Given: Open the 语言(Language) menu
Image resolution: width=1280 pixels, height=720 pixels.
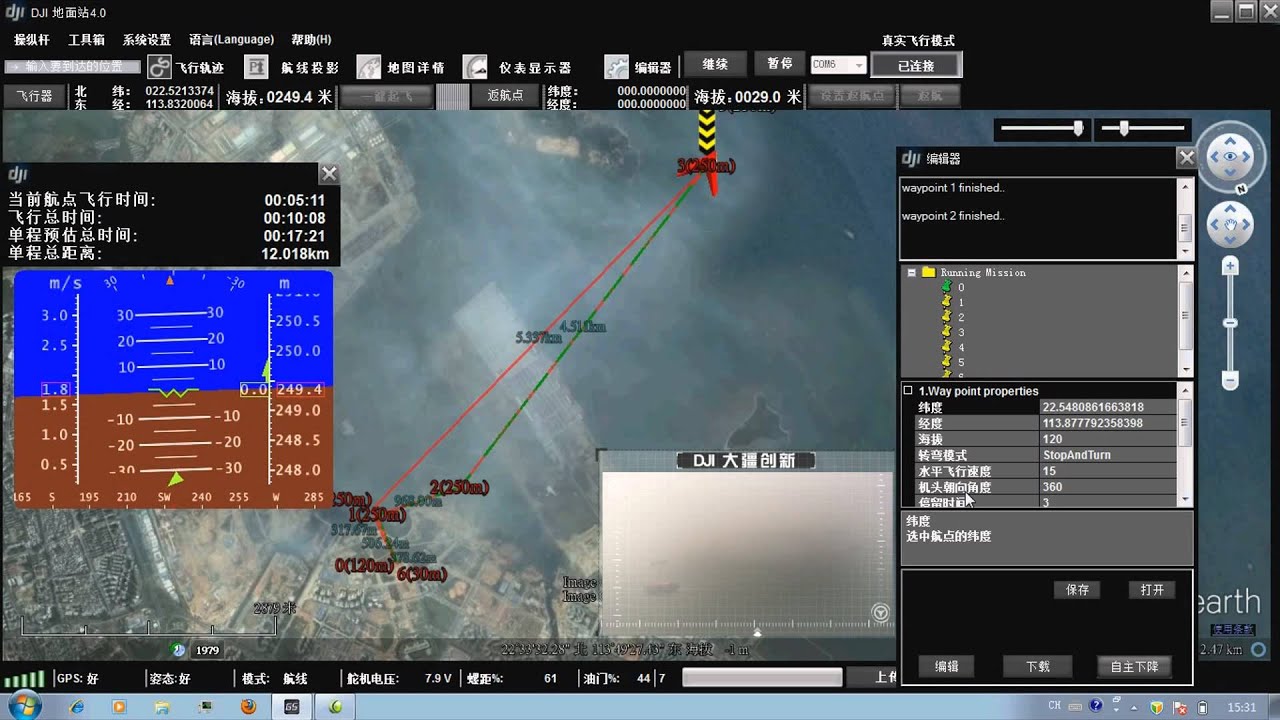Looking at the screenshot, I should click(231, 39).
